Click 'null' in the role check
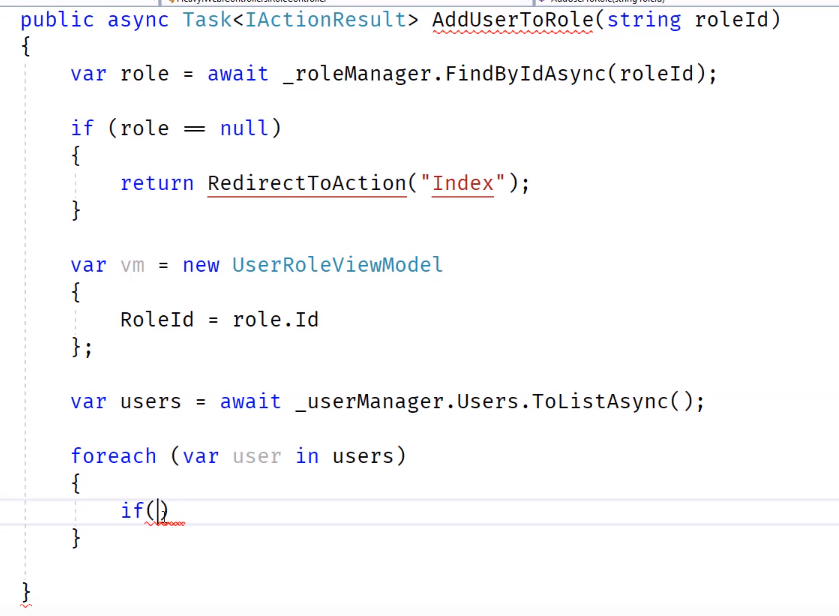This screenshot has height=616, width=839. click(x=244, y=128)
